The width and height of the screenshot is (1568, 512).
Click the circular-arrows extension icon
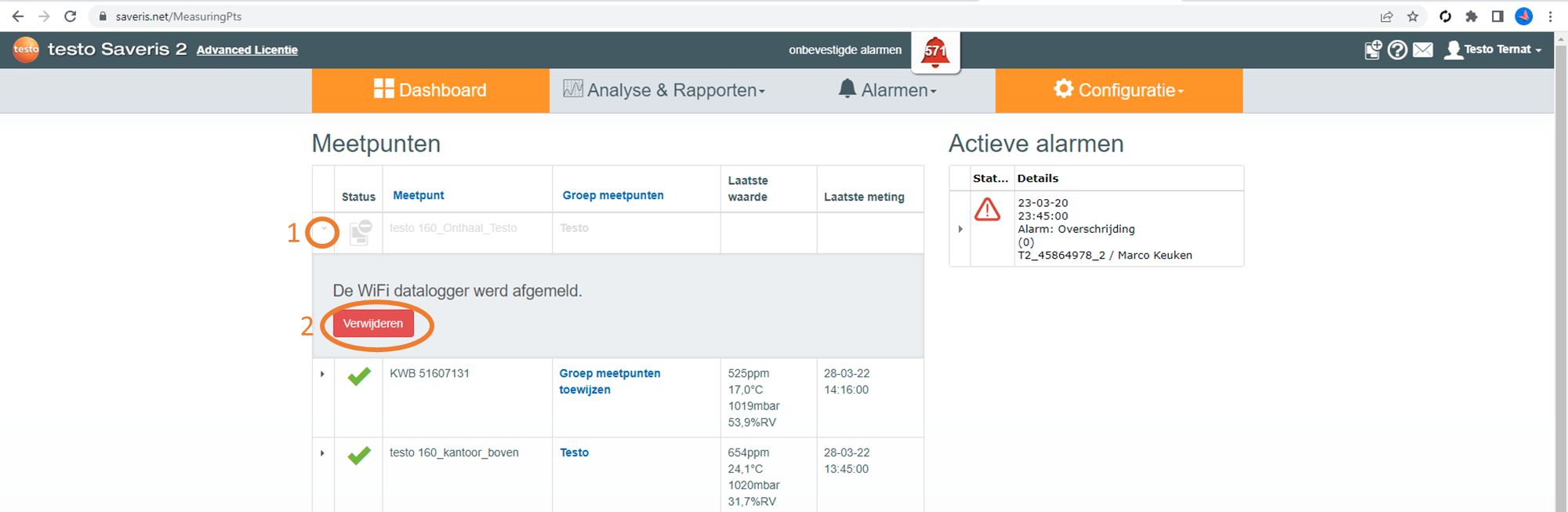(1446, 16)
